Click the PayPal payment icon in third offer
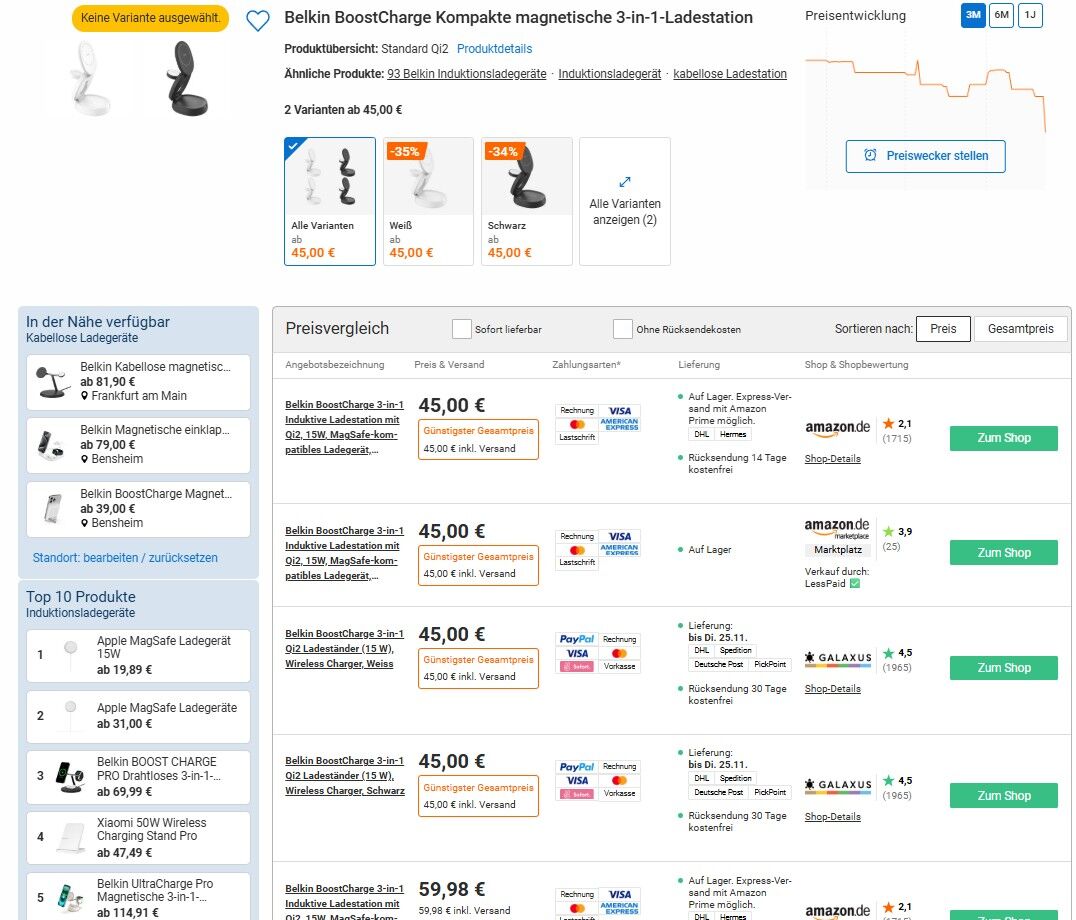This screenshot has width=1076, height=920. pos(577,639)
